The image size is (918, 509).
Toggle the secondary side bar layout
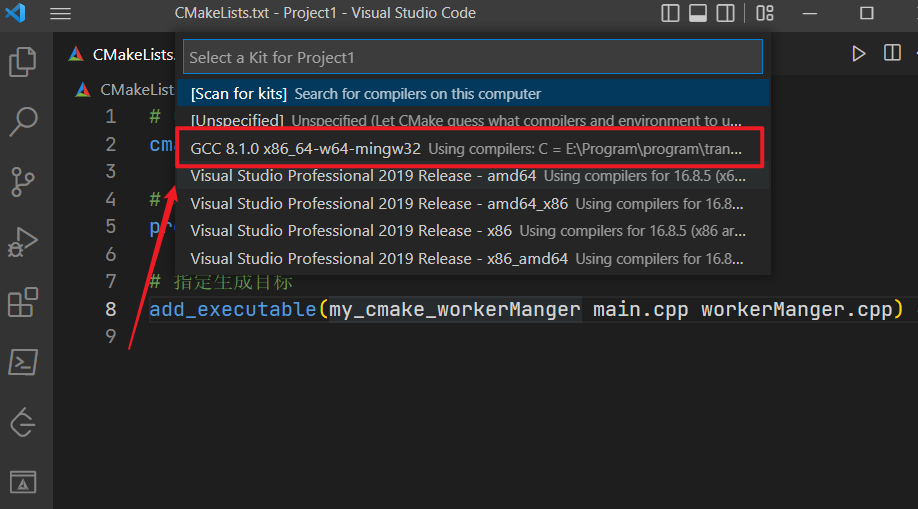point(725,13)
